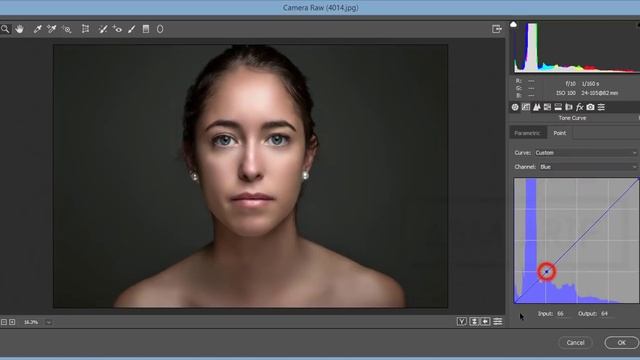Click the Cancel button
Viewport: 640px width, 360px height.
575,342
